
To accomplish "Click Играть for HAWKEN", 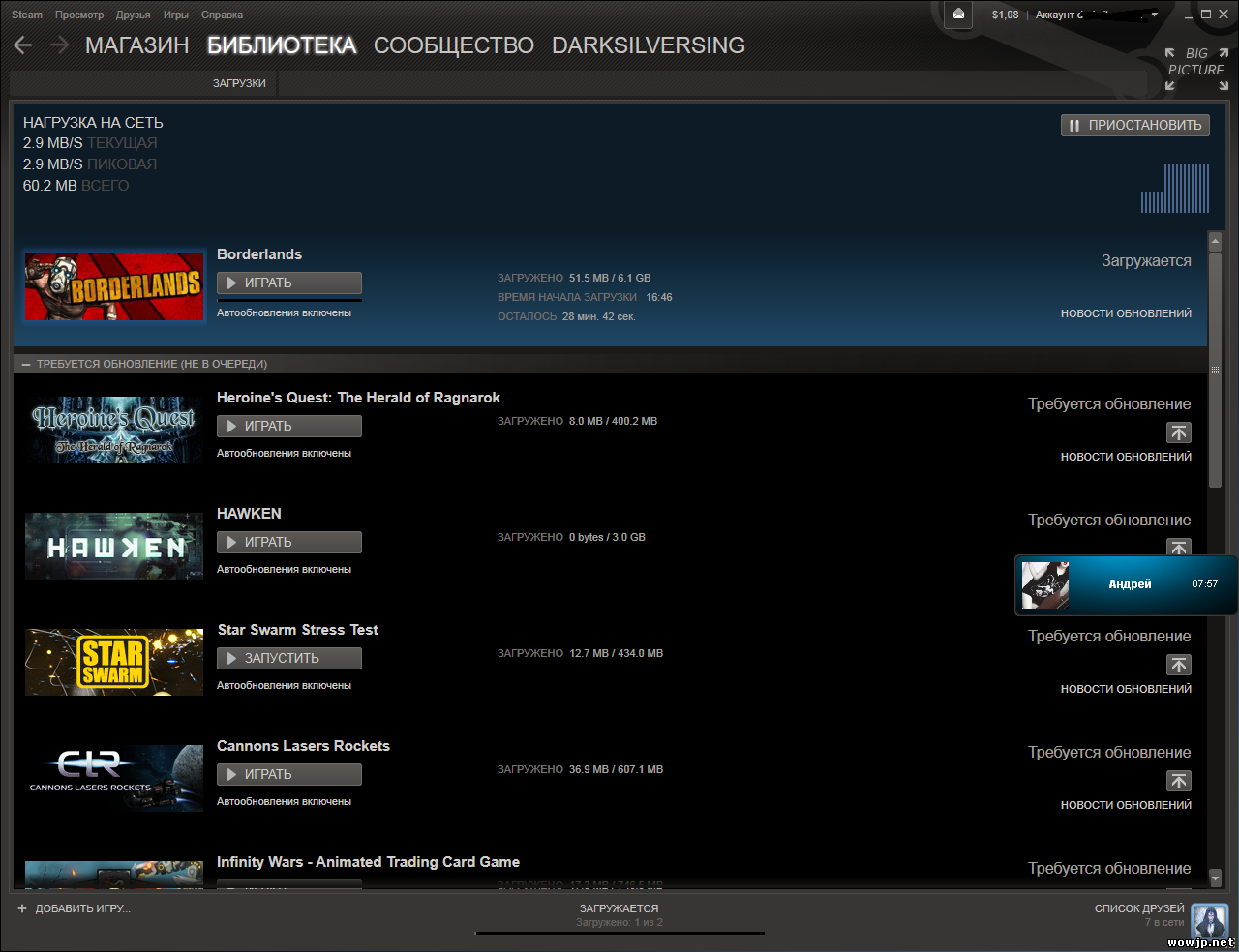I will coord(289,542).
